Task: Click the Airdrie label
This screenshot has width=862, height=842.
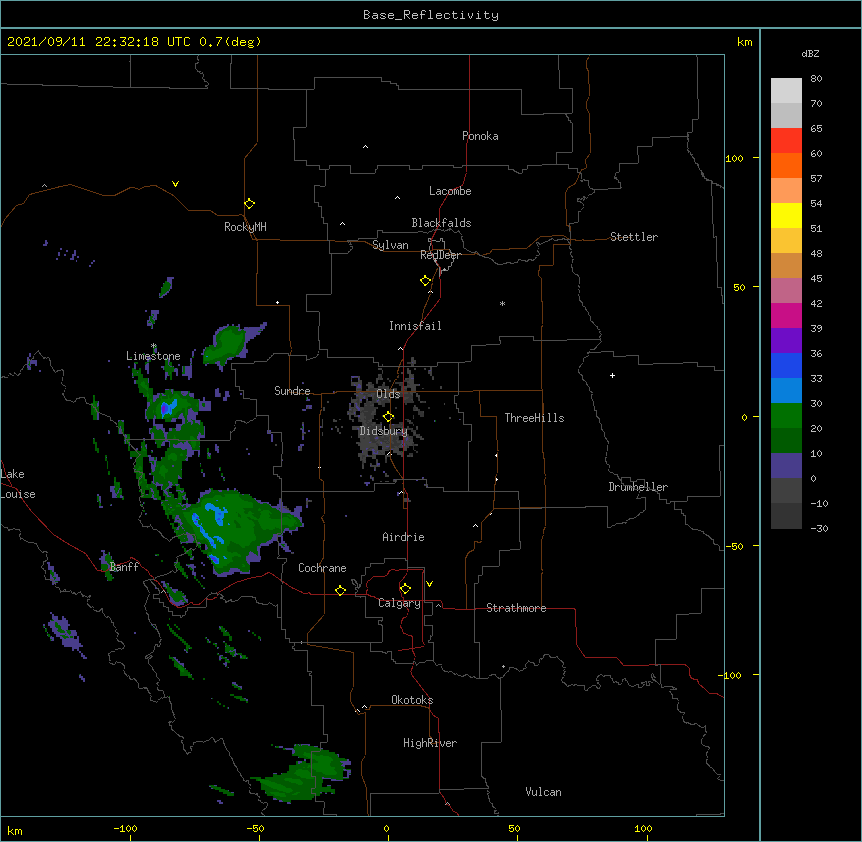Action: coord(403,537)
